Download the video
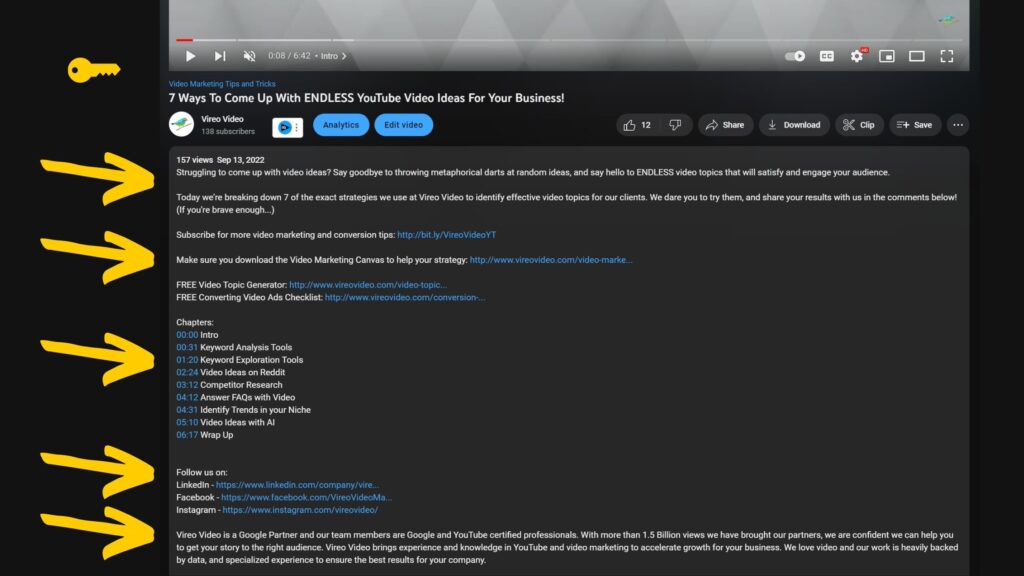Viewport: 1024px width, 576px height. [x=794, y=125]
